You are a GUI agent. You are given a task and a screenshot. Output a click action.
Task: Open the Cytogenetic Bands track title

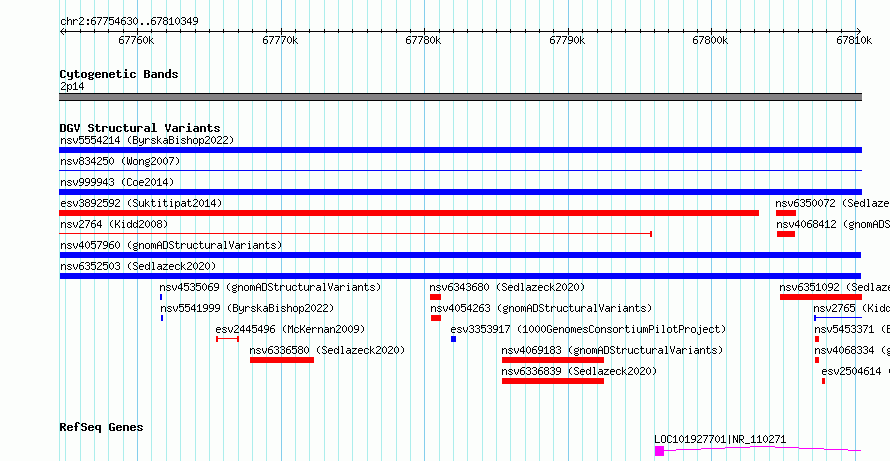coord(119,74)
